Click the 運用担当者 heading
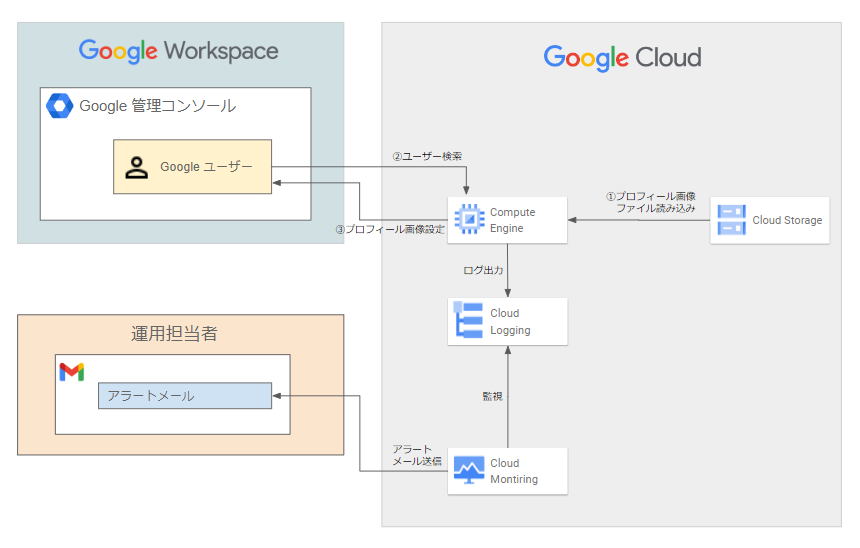860x548 pixels. pyautogui.click(x=174, y=334)
